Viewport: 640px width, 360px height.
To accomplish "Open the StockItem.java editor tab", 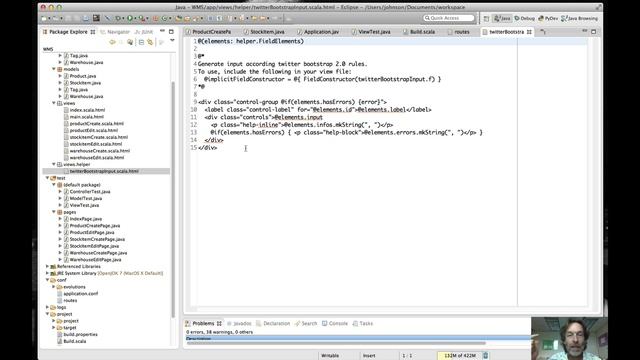I will click(x=264, y=32).
